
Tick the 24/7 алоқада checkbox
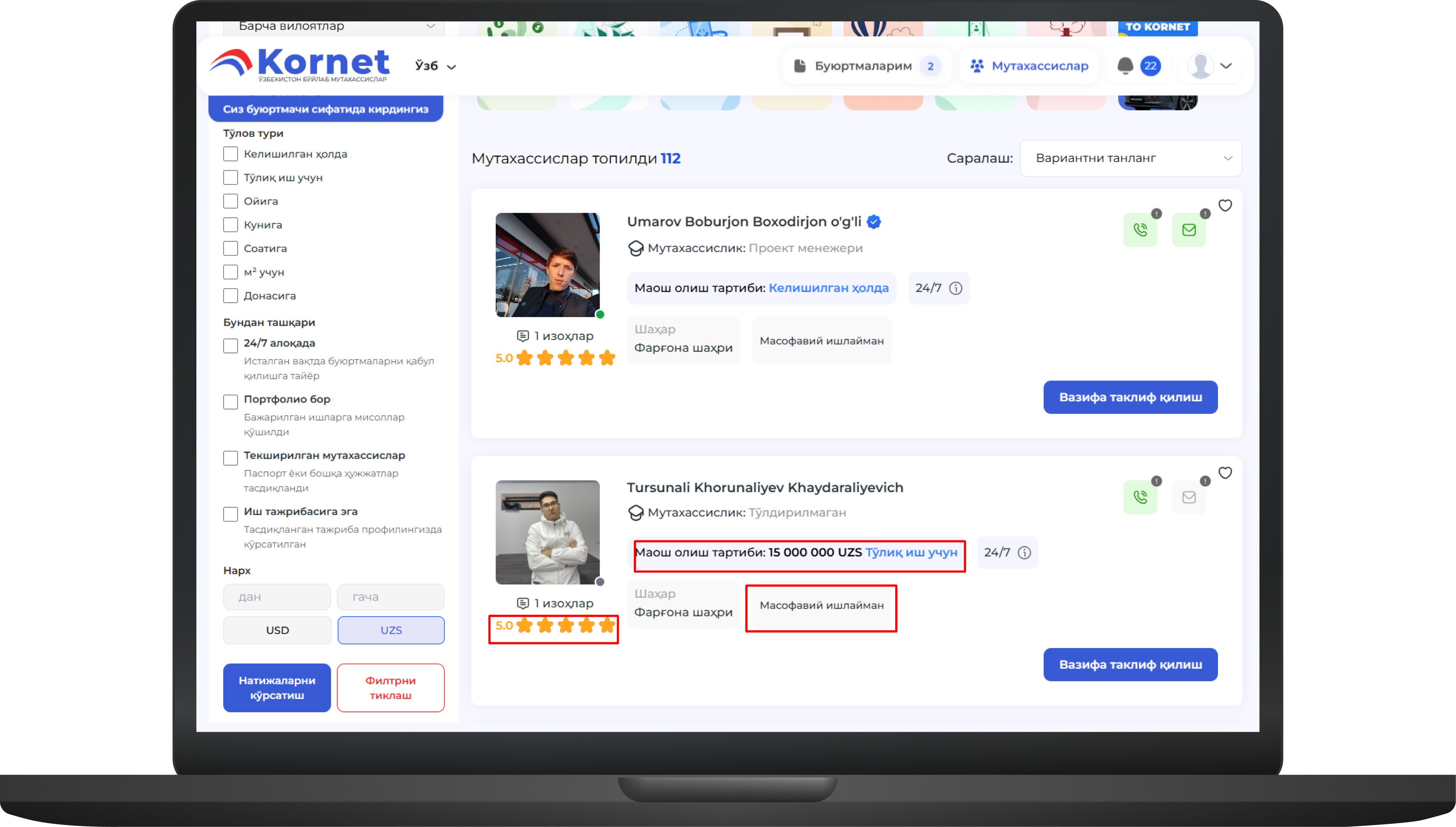pyautogui.click(x=231, y=346)
